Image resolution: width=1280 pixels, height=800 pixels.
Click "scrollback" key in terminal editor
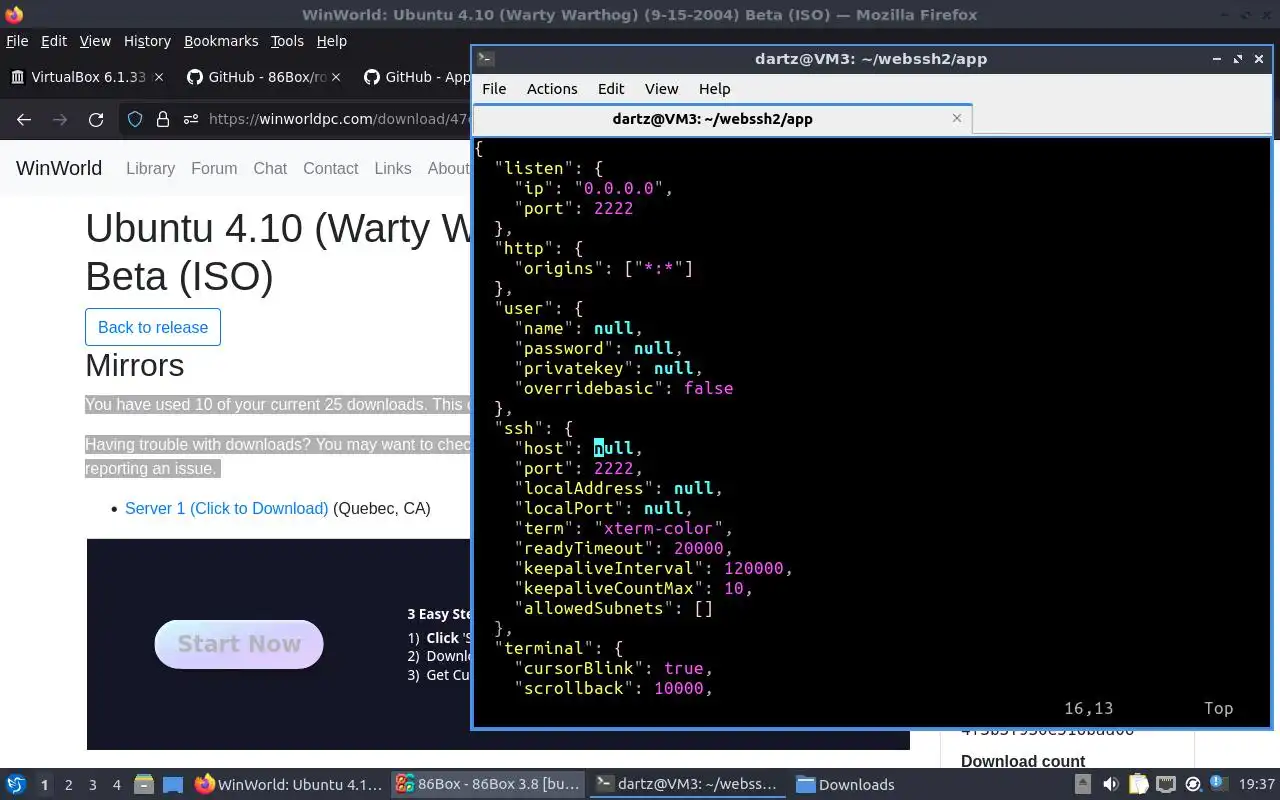[x=574, y=688]
